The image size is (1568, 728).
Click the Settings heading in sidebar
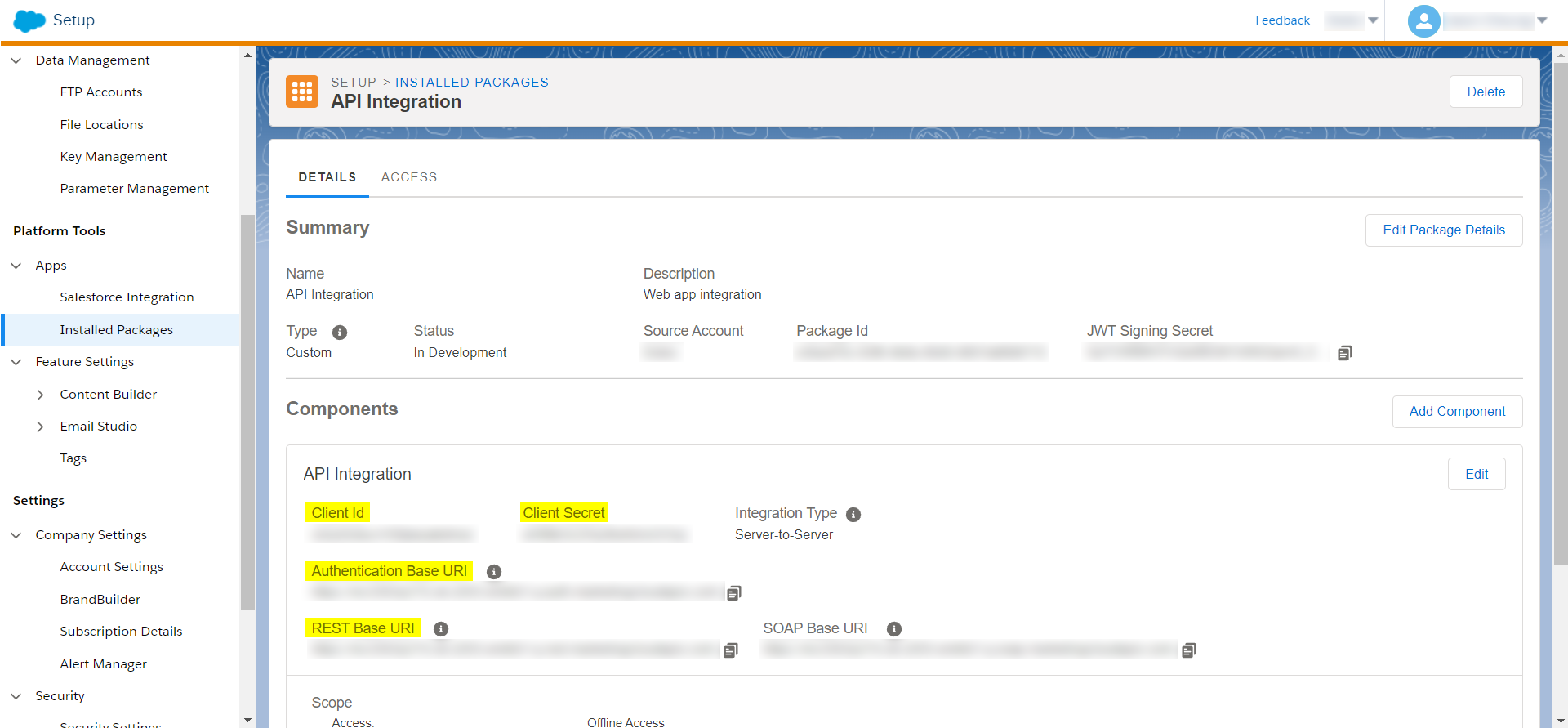(38, 501)
